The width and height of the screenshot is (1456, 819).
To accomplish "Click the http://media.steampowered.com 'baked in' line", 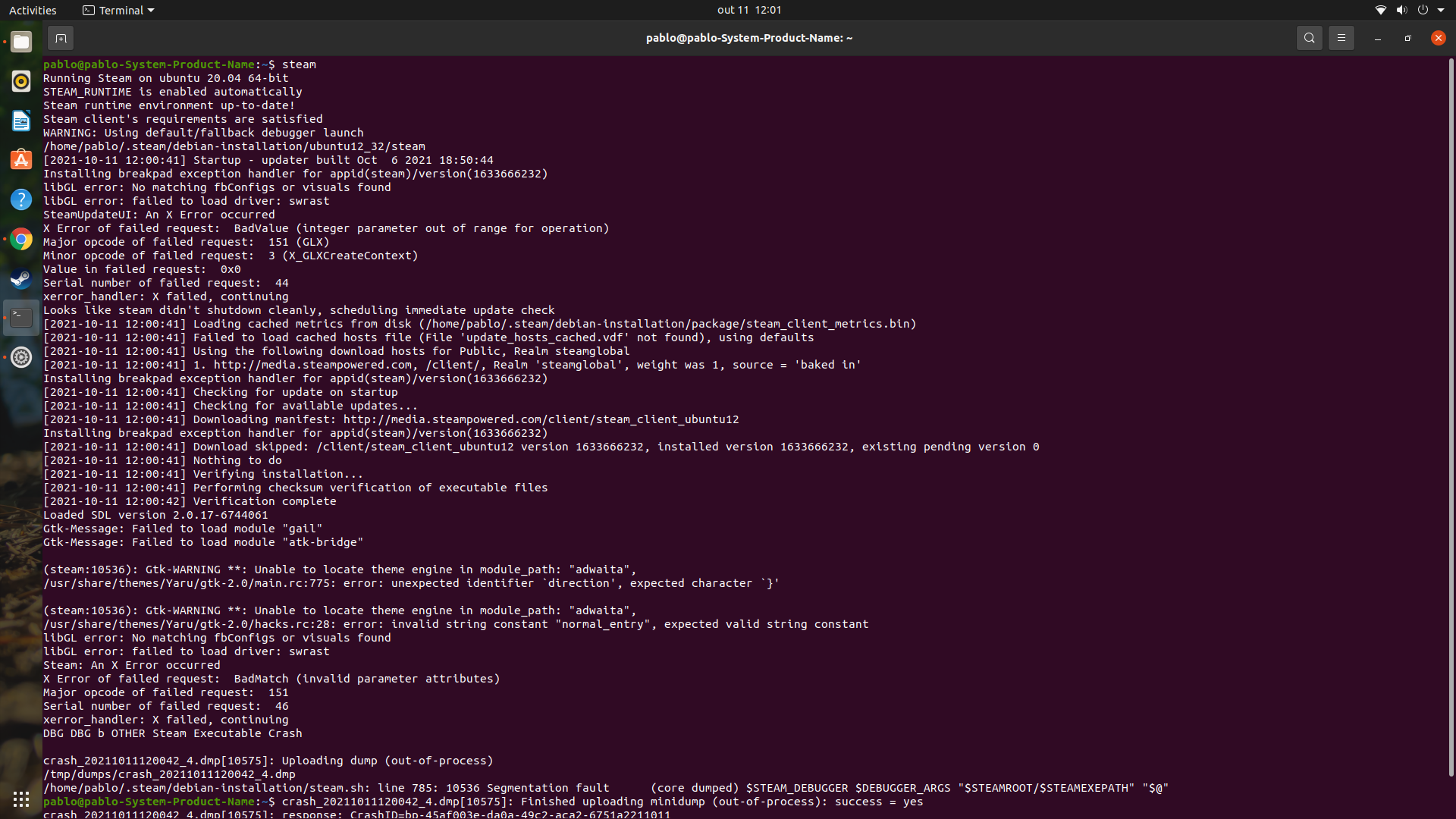I will [x=453, y=365].
